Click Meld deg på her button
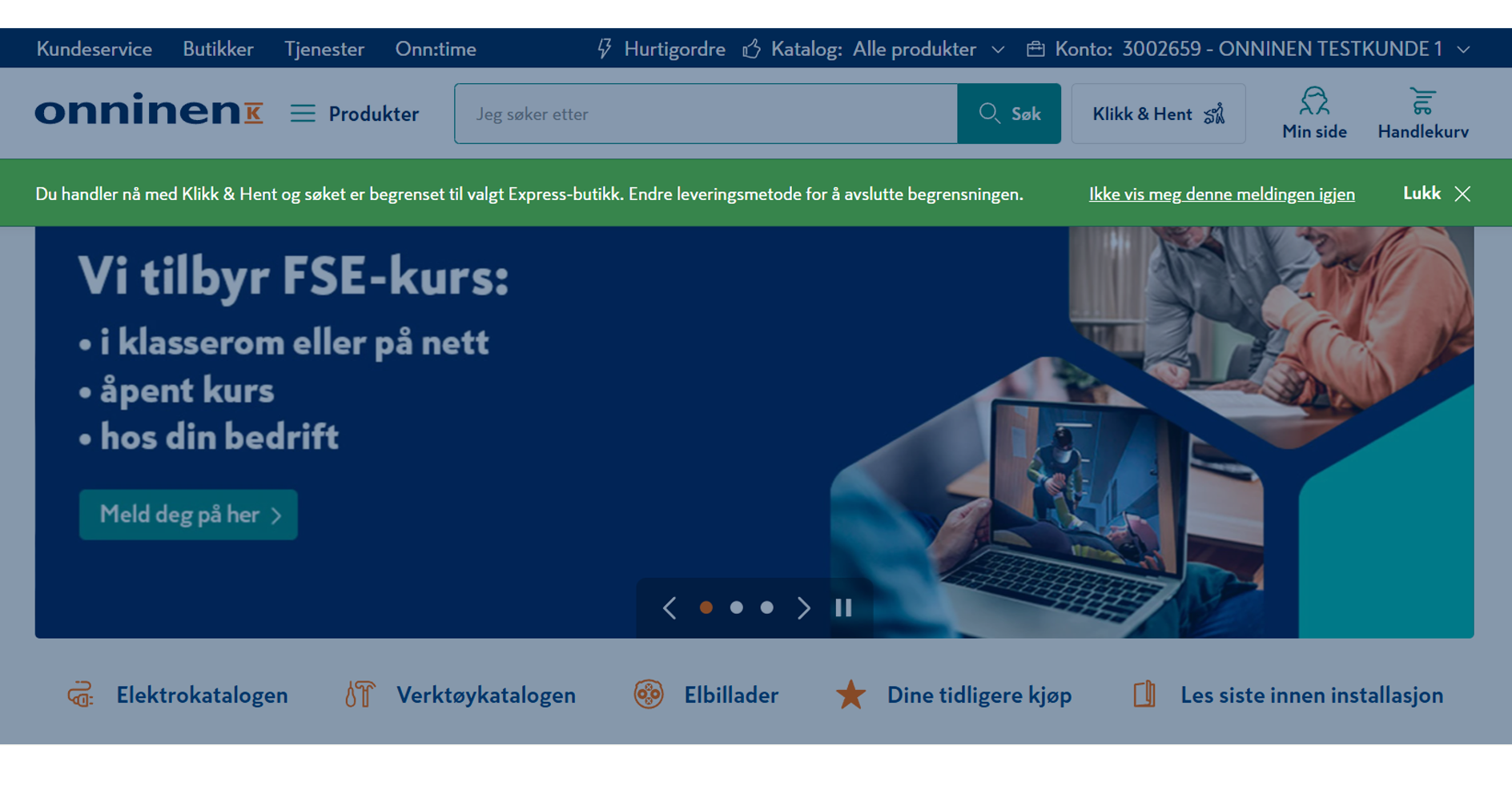The height and width of the screenshot is (802, 1512). tap(188, 515)
